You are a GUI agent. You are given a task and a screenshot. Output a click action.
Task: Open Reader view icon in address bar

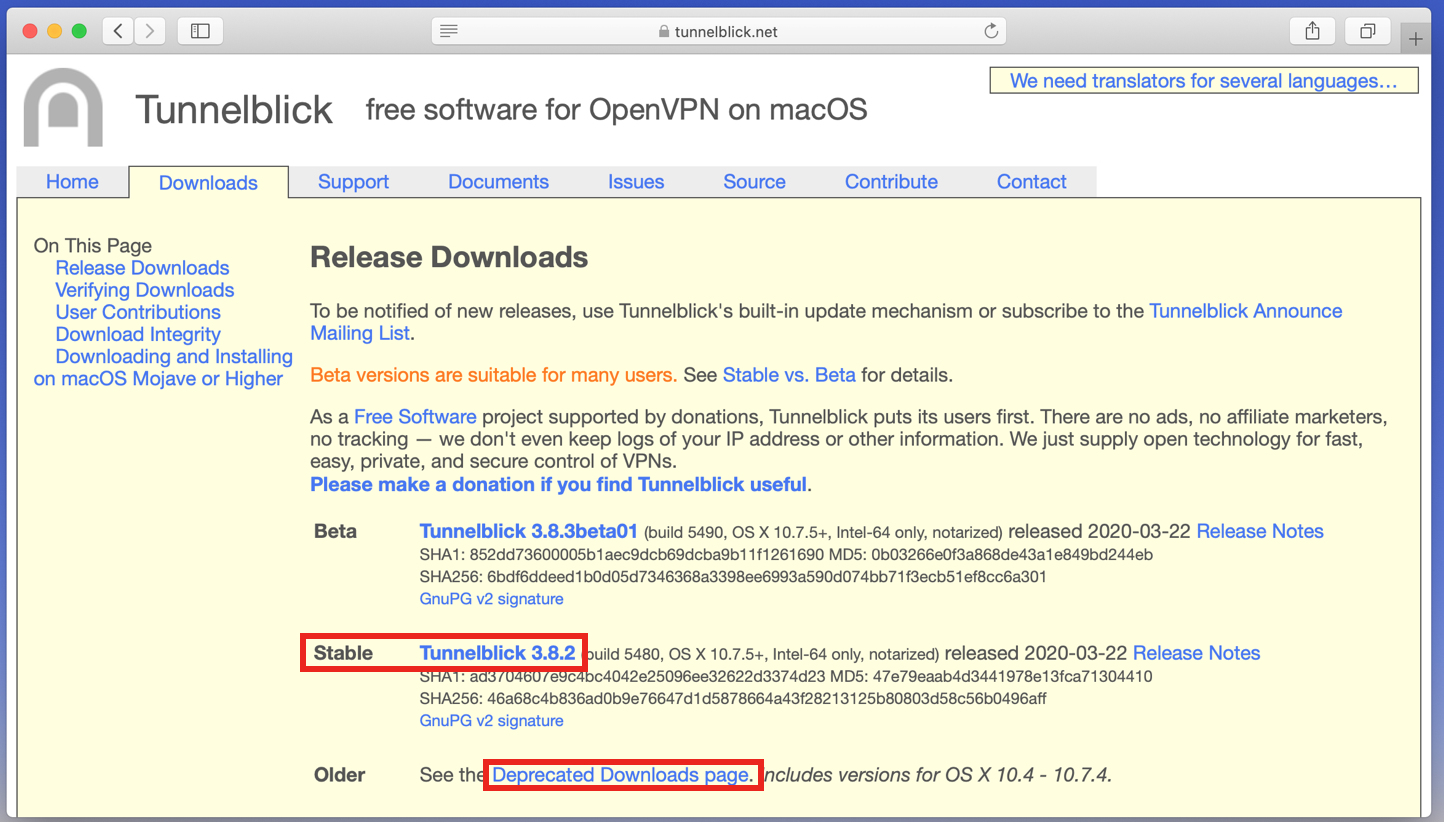[449, 31]
